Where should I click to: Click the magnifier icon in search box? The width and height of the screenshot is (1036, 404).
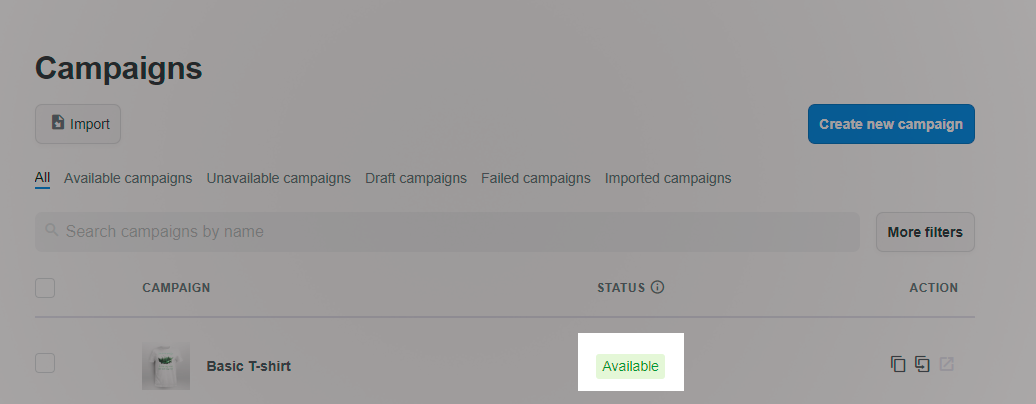pos(52,230)
